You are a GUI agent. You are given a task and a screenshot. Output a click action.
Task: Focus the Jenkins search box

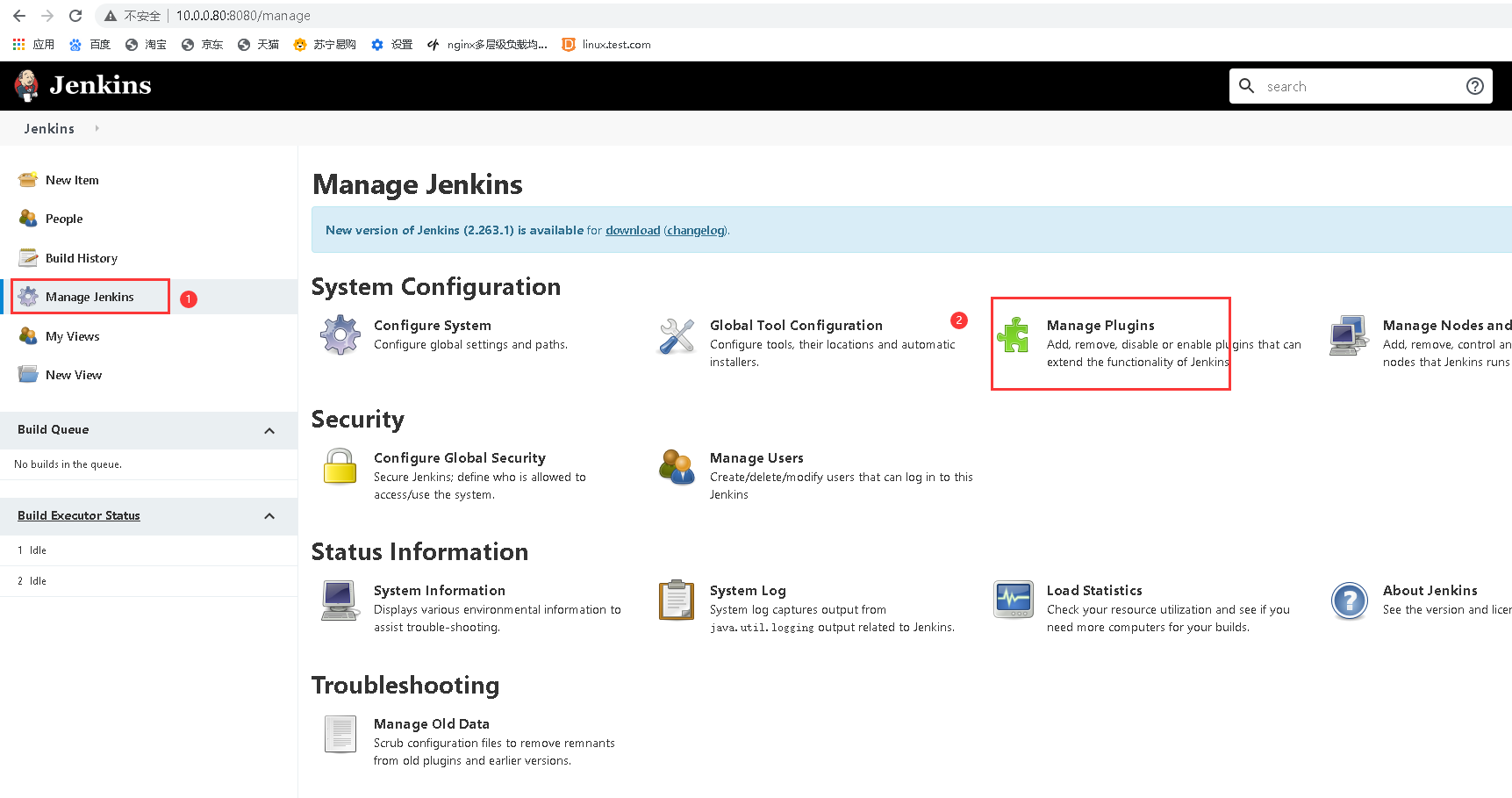click(x=1360, y=86)
